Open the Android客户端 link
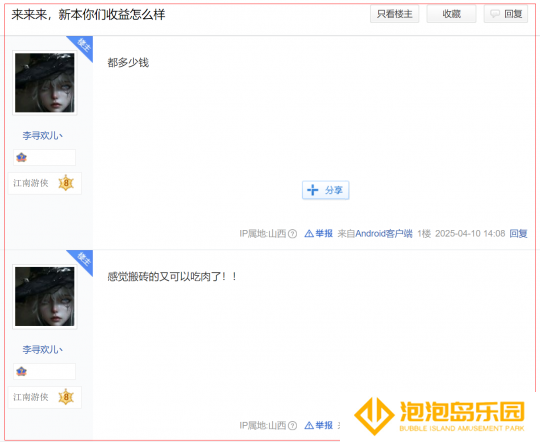Viewport: 540px width, 442px height. 384,234
